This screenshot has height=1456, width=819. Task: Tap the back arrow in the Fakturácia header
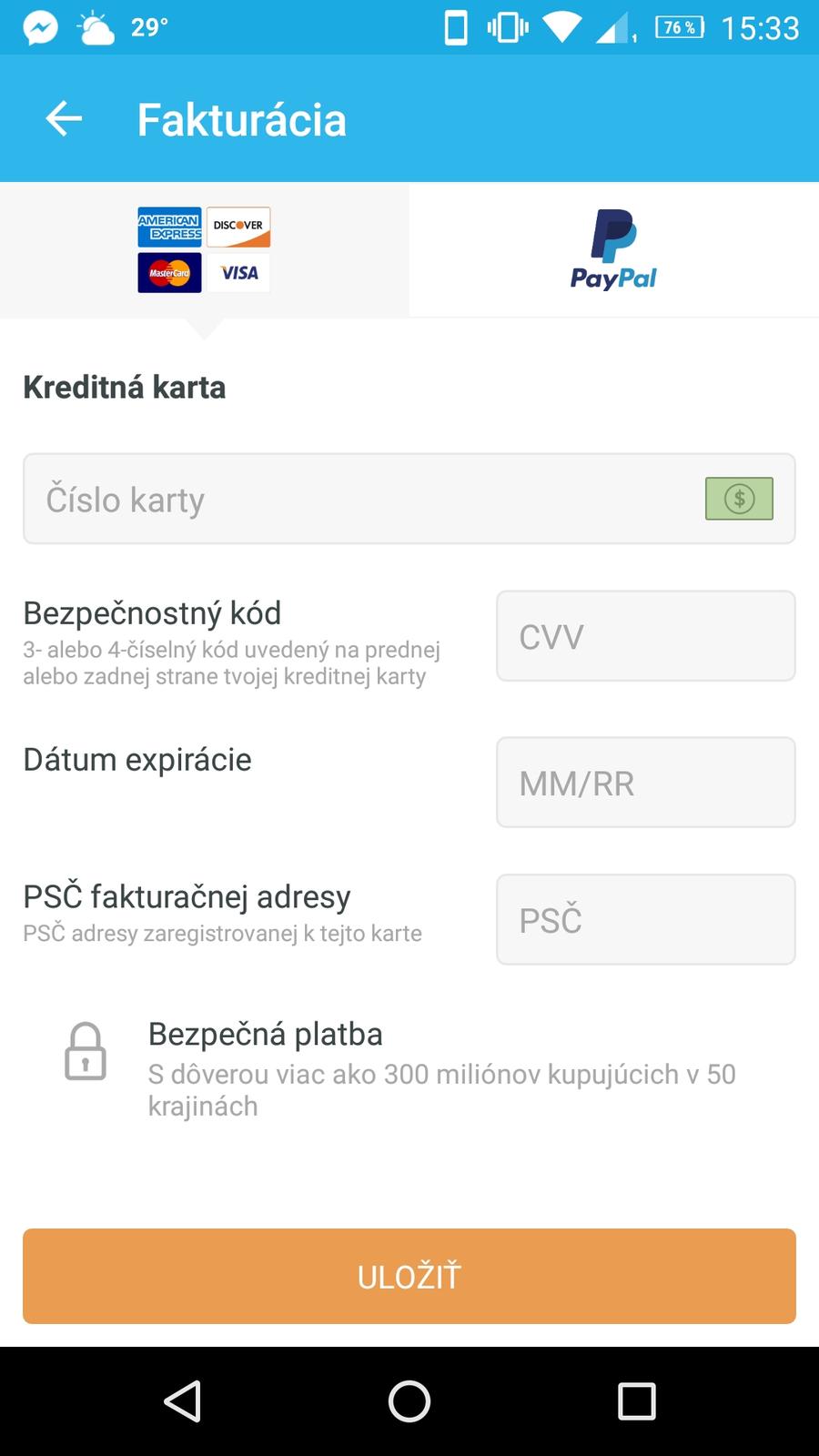tap(64, 119)
